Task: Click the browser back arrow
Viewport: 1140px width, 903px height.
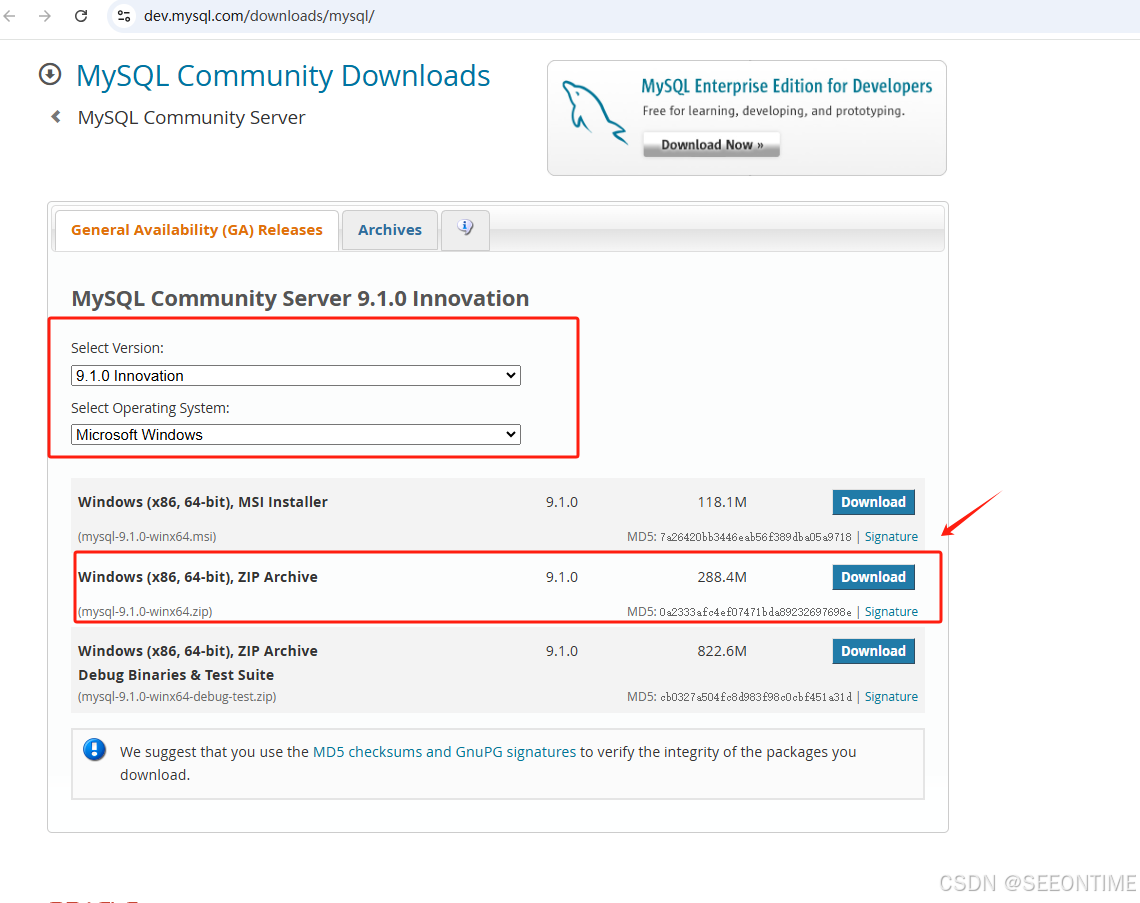Action: click(x=9, y=16)
